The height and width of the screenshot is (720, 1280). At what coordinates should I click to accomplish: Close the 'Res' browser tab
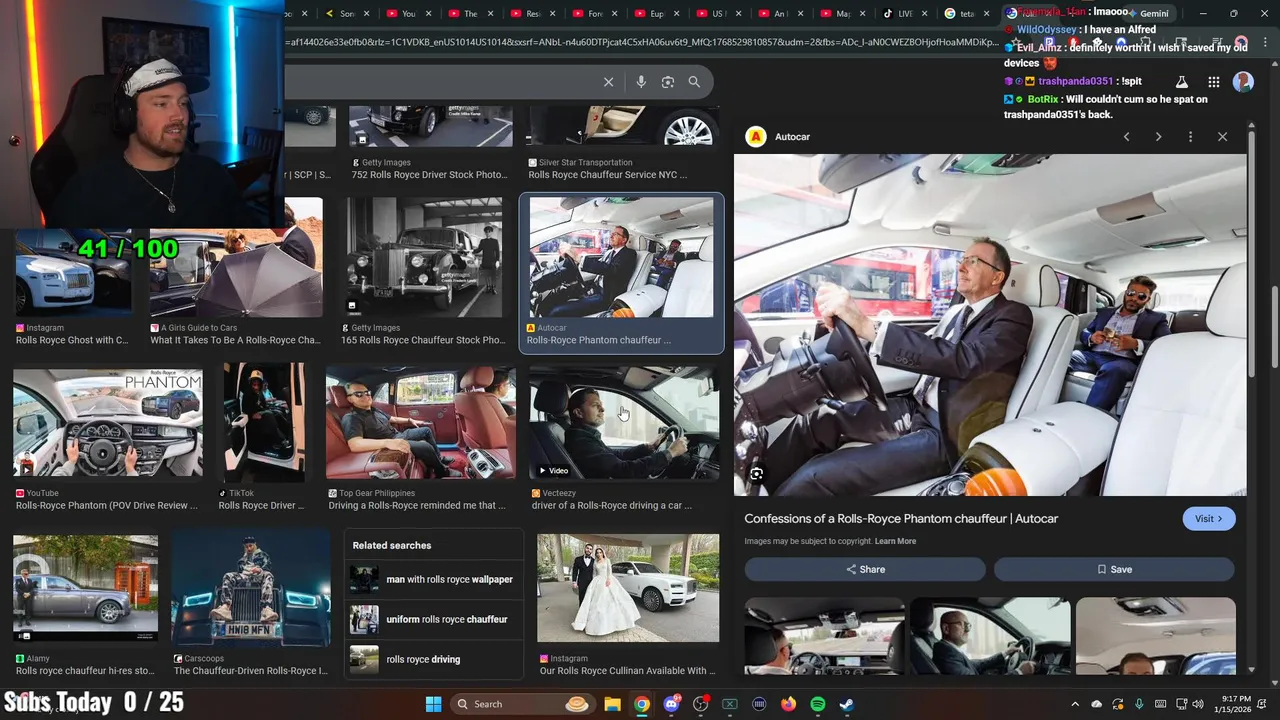point(553,13)
